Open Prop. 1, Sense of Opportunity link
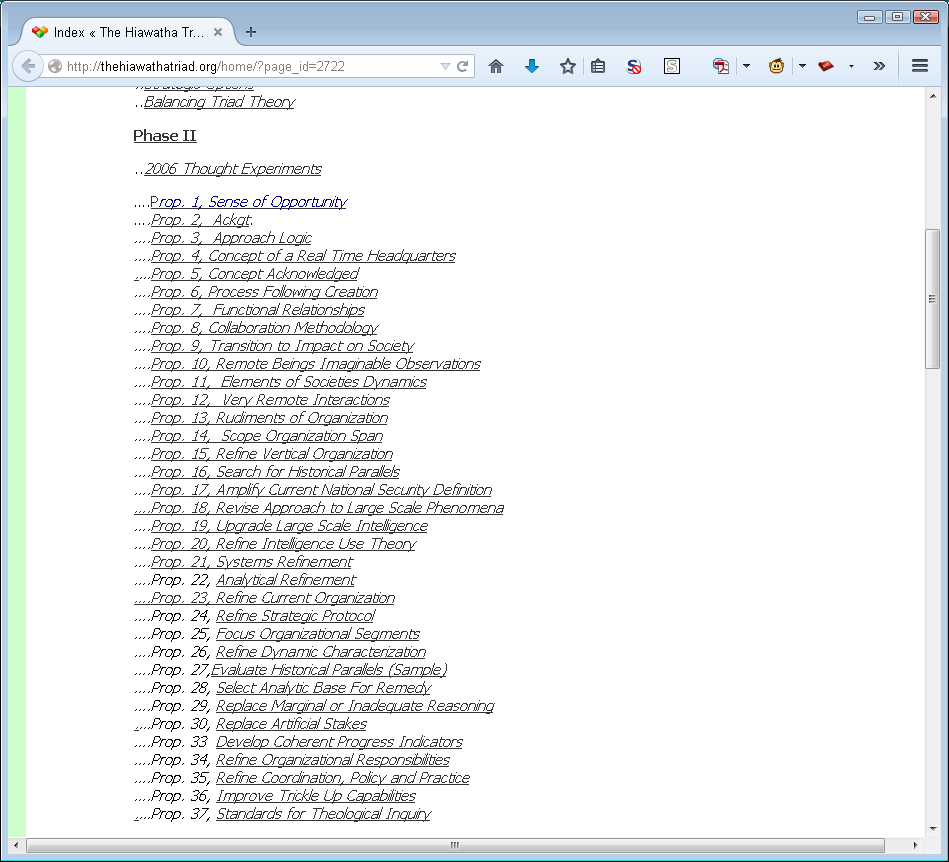This screenshot has height=862, width=949. pos(249,202)
